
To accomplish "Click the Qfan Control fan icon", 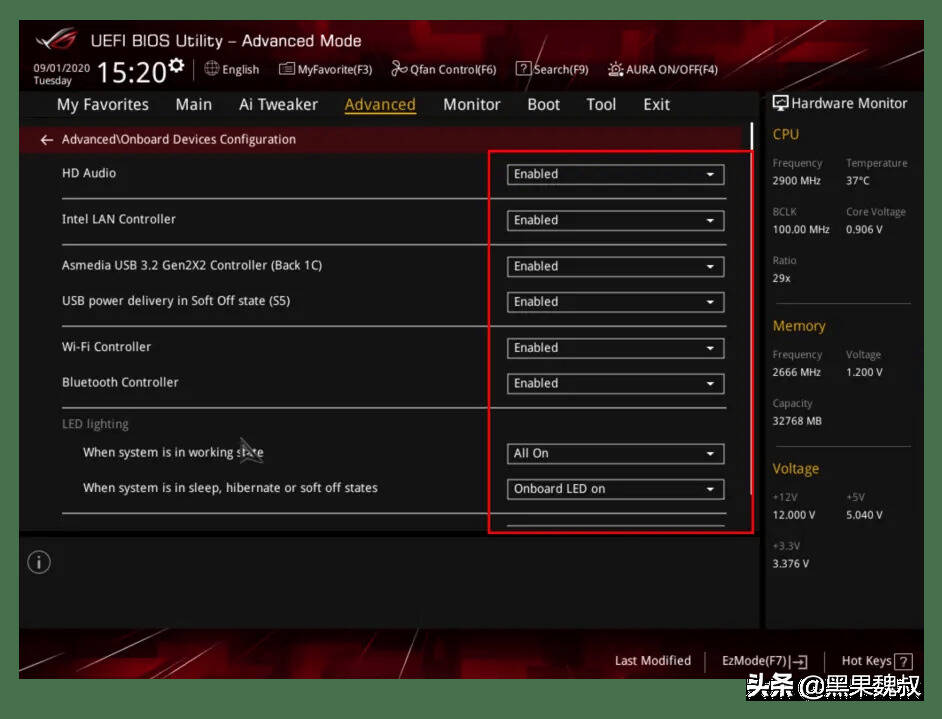I will coord(399,68).
